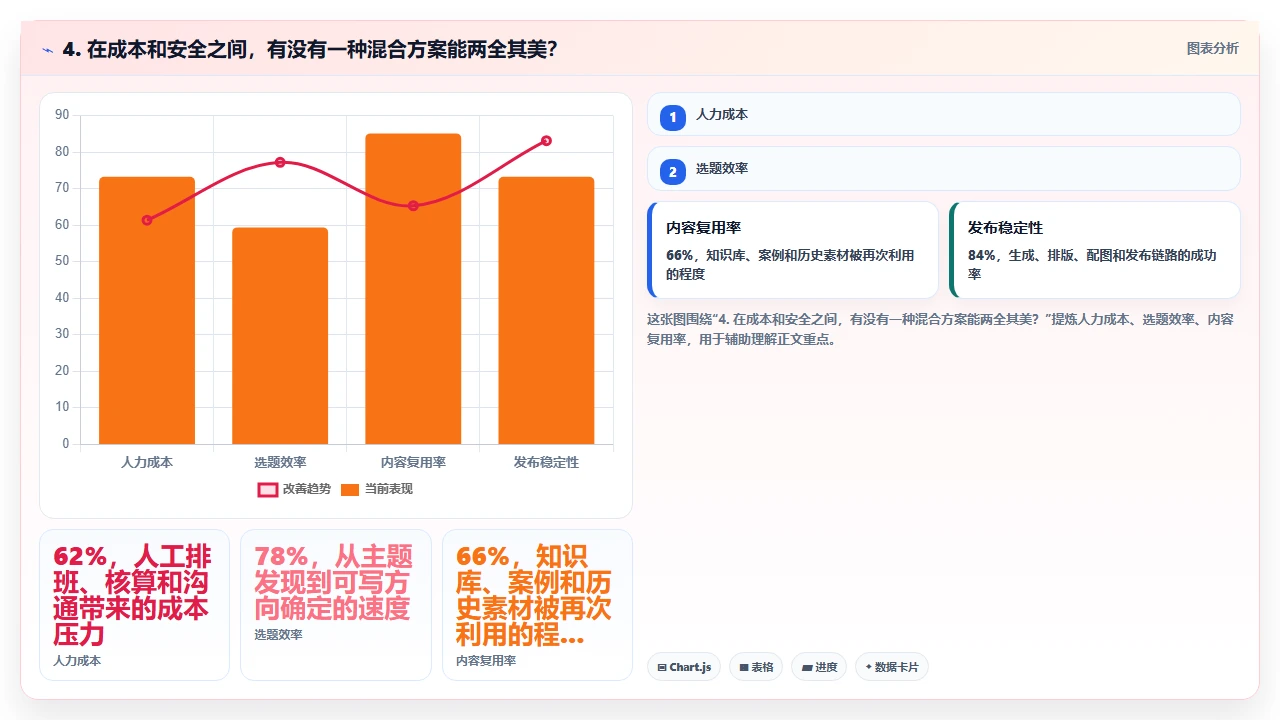Select the 进度 tag
1280x720 pixels.
[819, 667]
